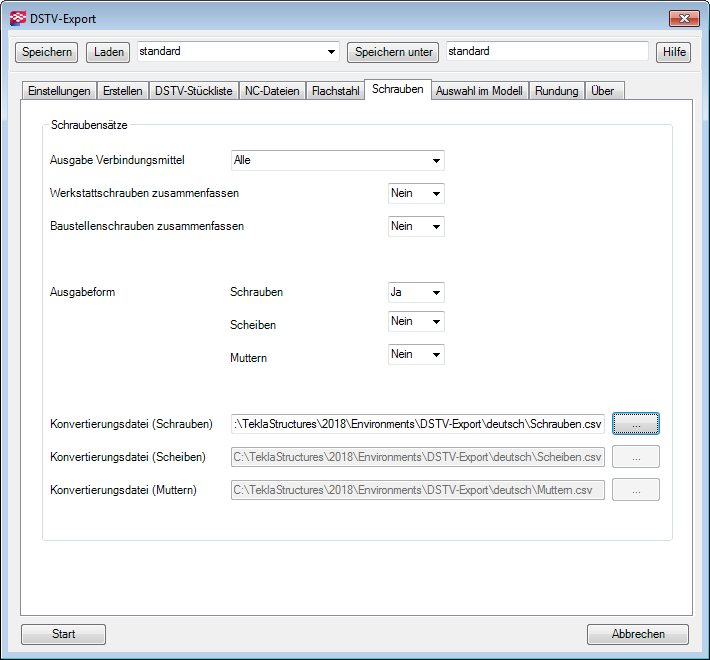
Task: Click the Start button
Action: click(x=63, y=634)
